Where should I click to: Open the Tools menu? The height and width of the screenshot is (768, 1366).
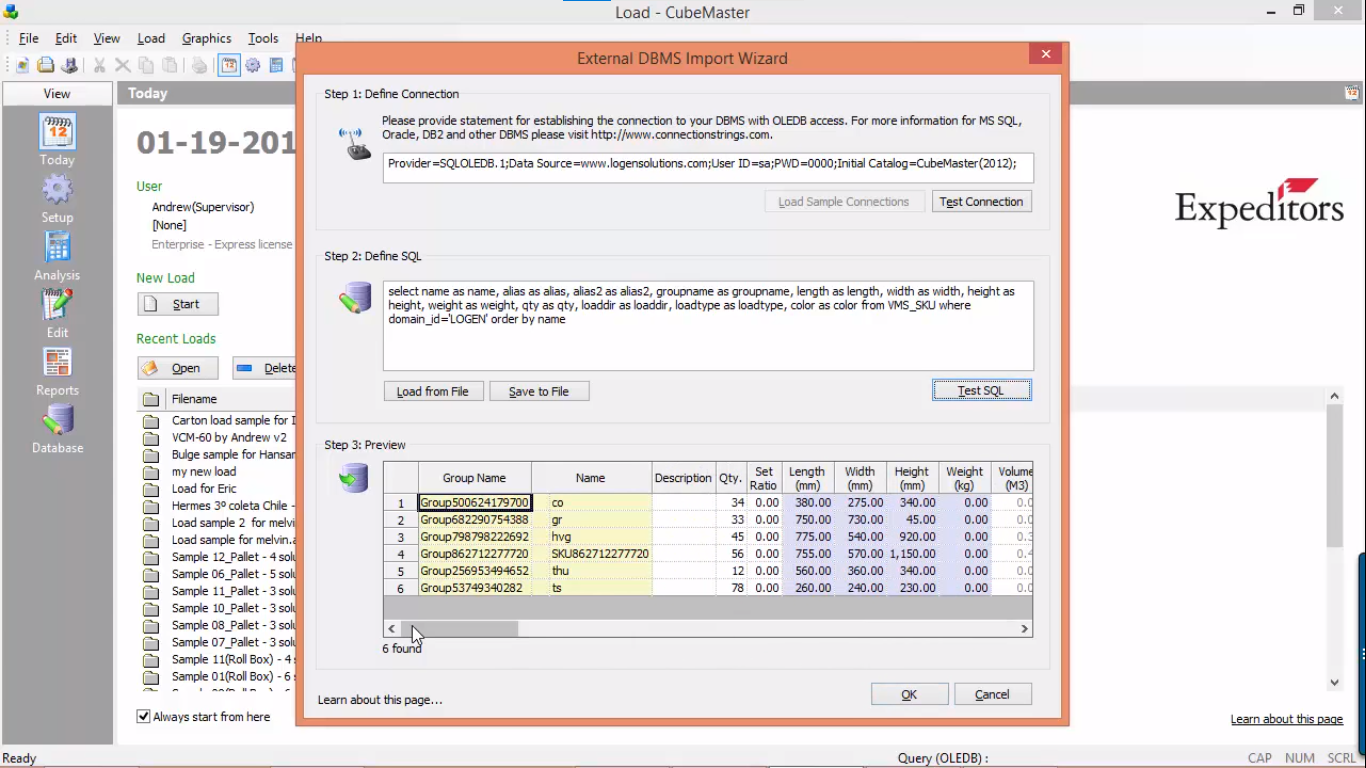pos(262,38)
